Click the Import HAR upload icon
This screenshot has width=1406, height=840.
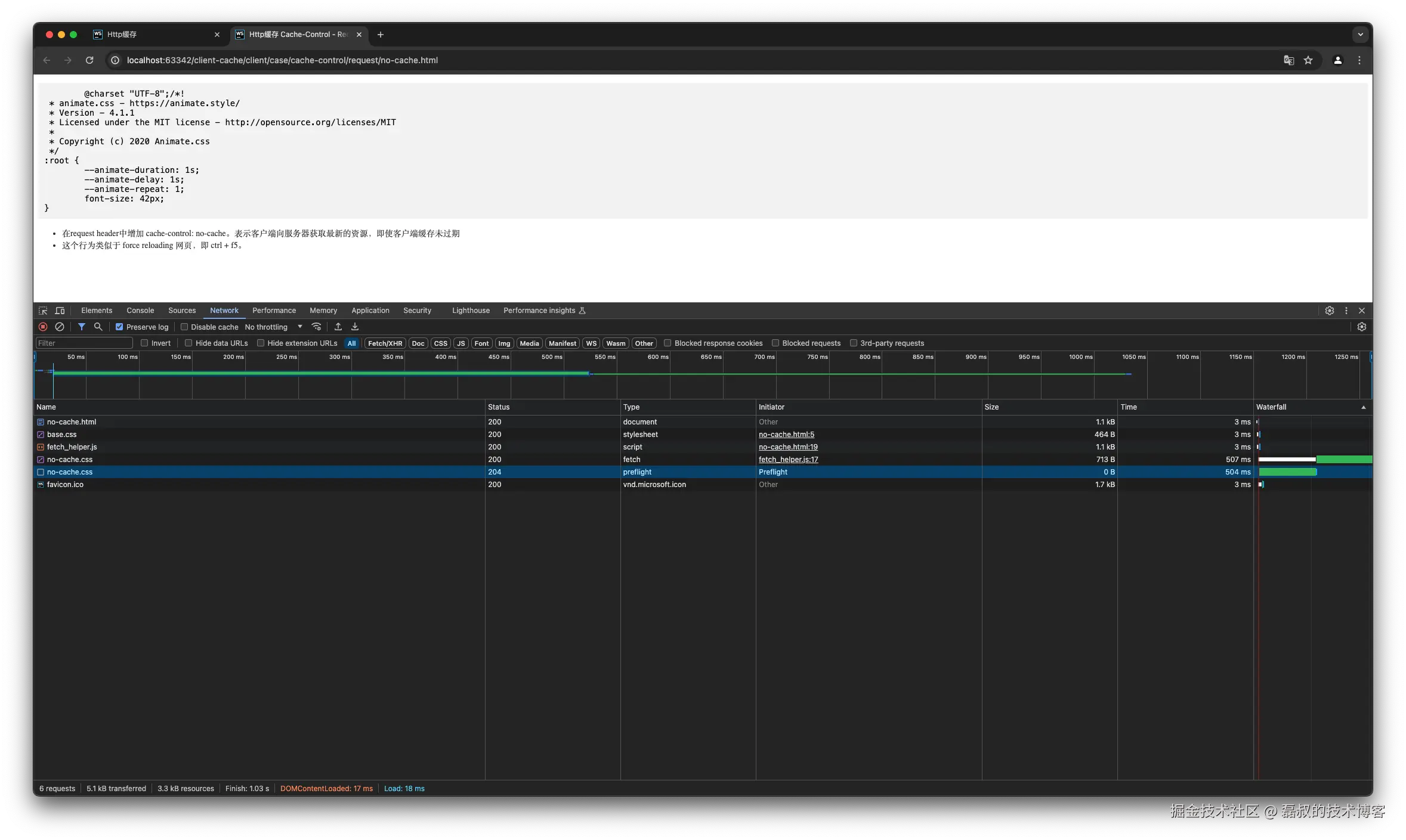(338, 327)
